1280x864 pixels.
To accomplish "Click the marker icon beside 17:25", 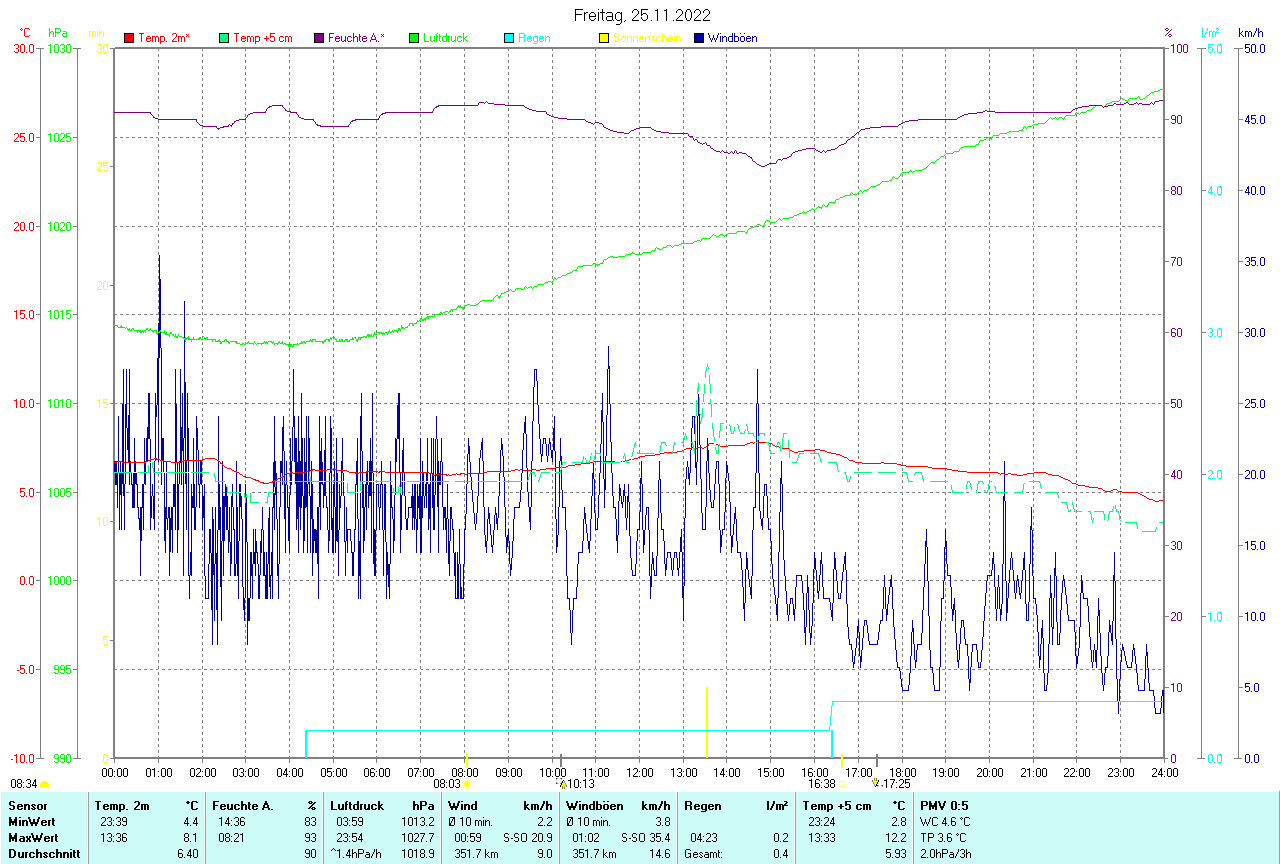I will (x=876, y=784).
